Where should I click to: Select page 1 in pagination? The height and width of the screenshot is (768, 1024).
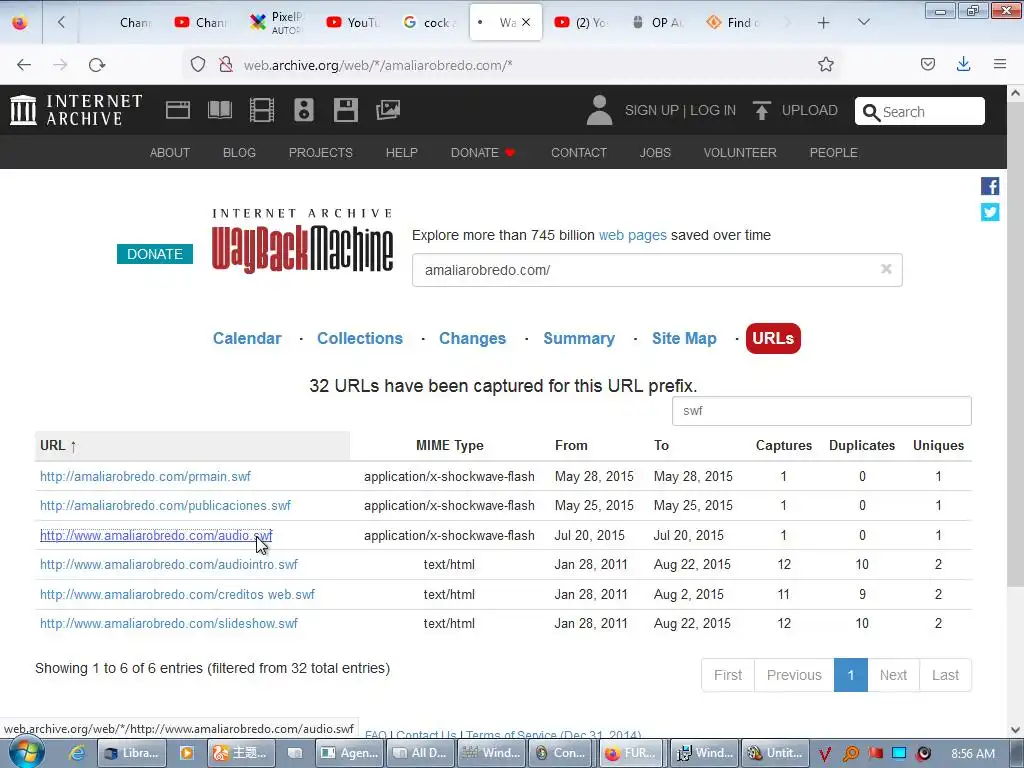tap(850, 675)
